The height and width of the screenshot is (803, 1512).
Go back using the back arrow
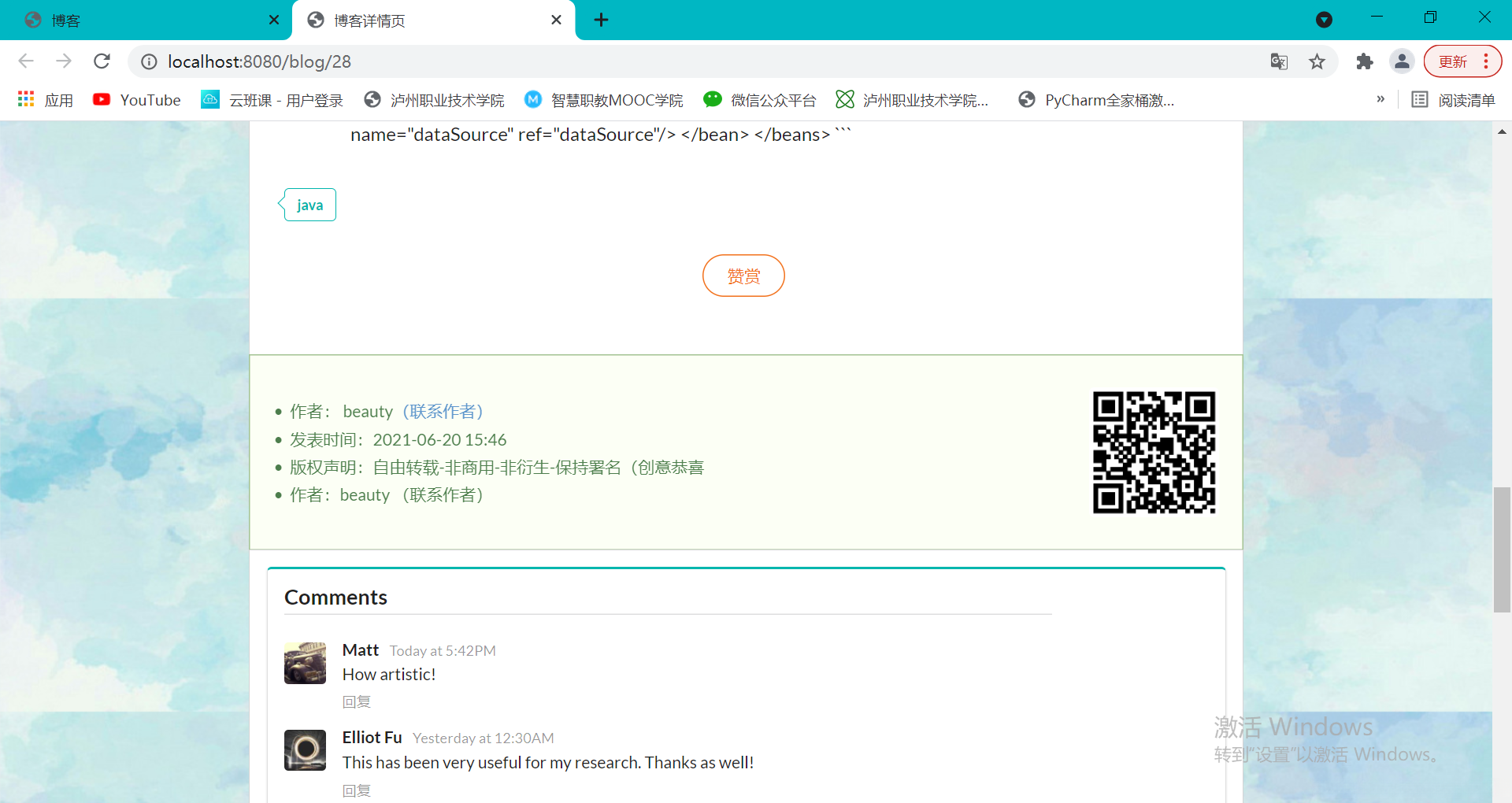tap(26, 61)
